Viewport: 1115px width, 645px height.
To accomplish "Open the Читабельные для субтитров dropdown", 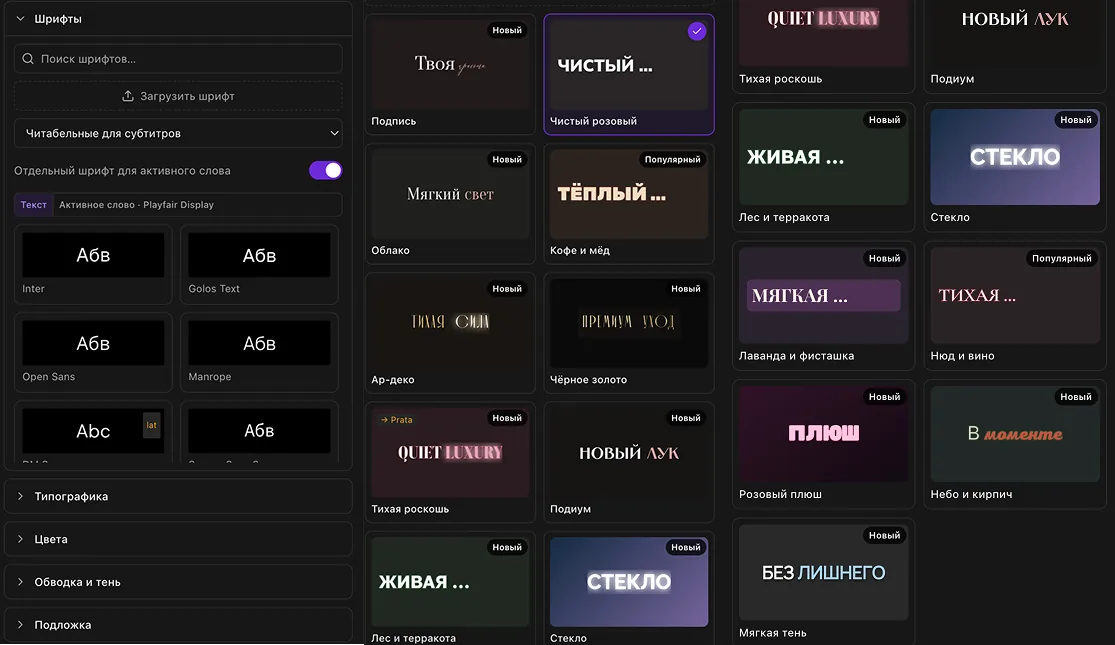I will point(178,133).
